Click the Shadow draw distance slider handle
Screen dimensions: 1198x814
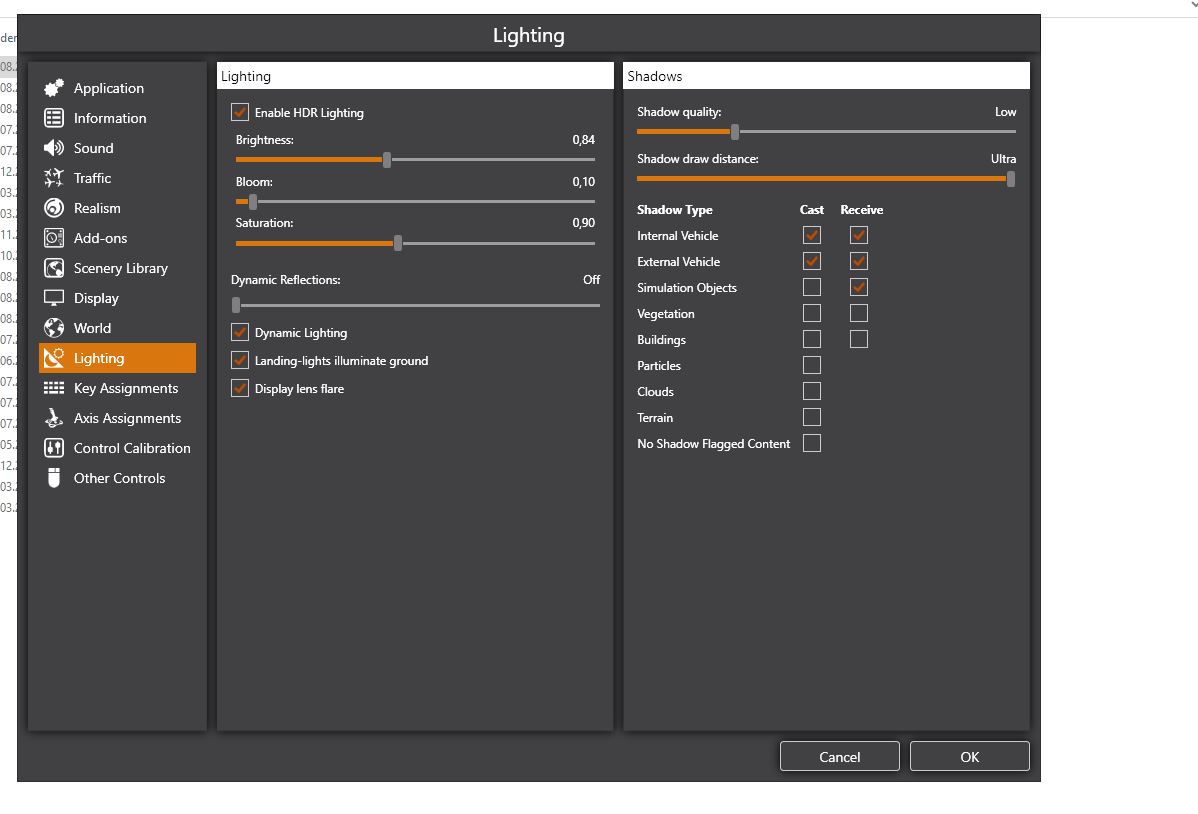tap(1011, 179)
